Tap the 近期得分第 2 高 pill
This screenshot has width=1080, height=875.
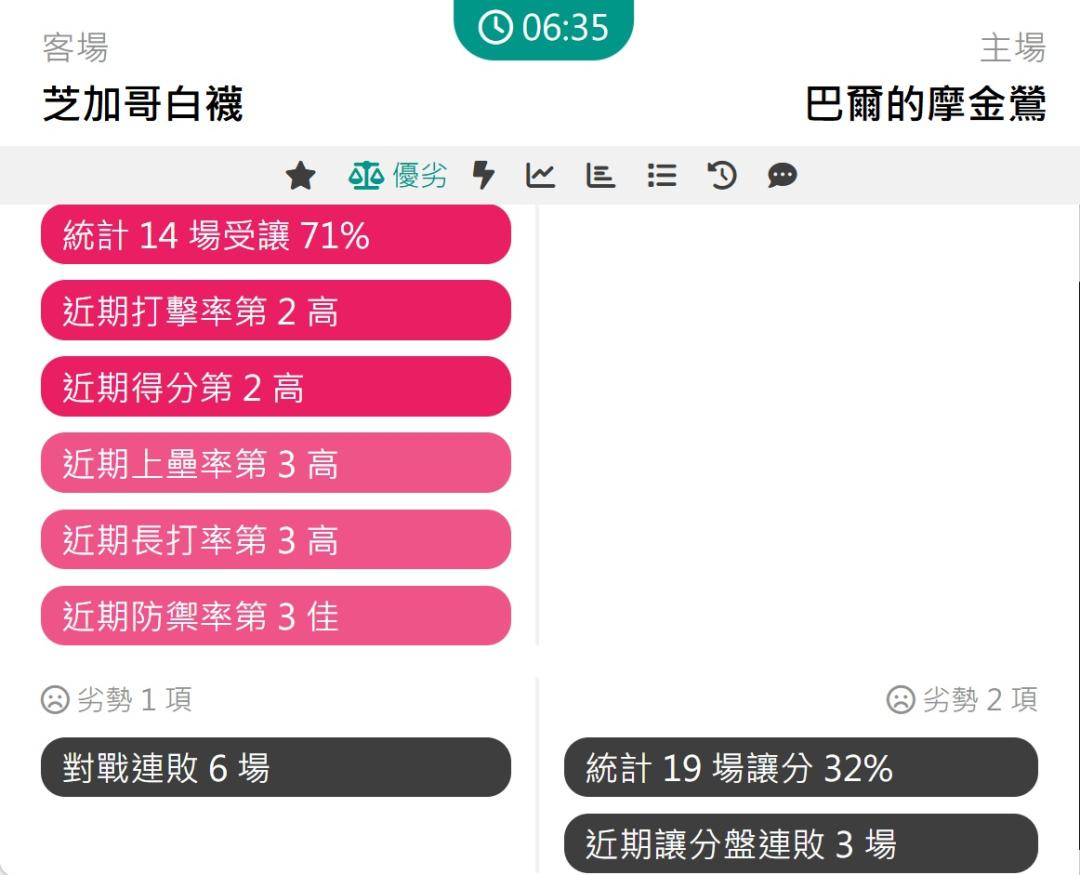[276, 387]
